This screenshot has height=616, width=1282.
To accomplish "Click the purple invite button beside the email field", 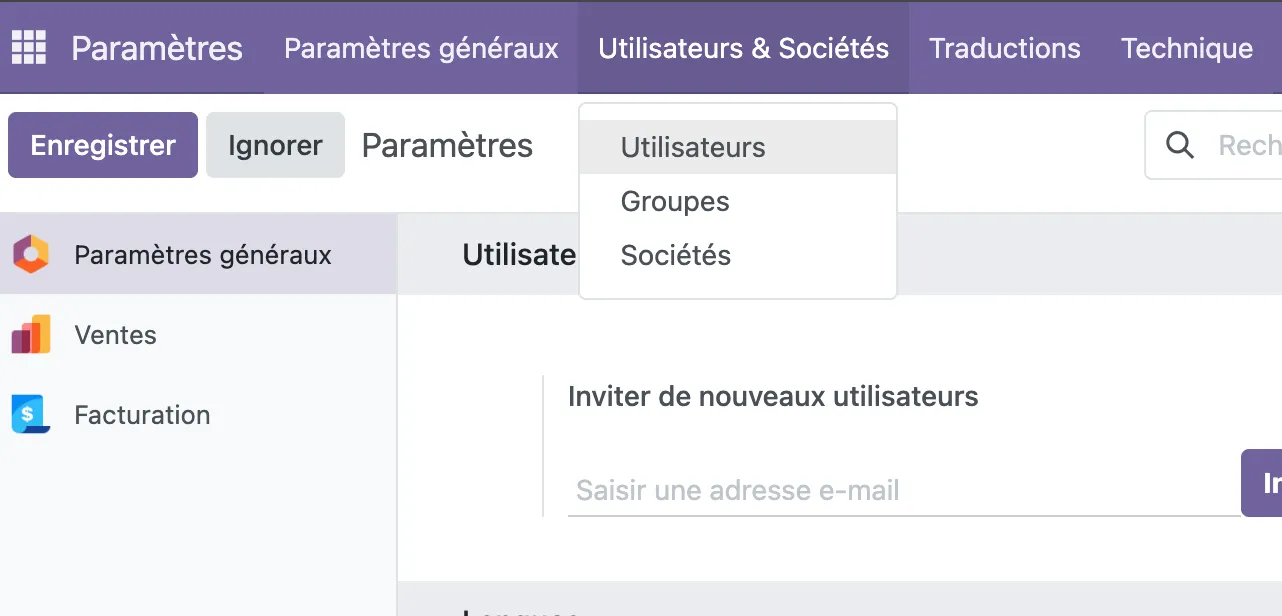I will [1262, 483].
